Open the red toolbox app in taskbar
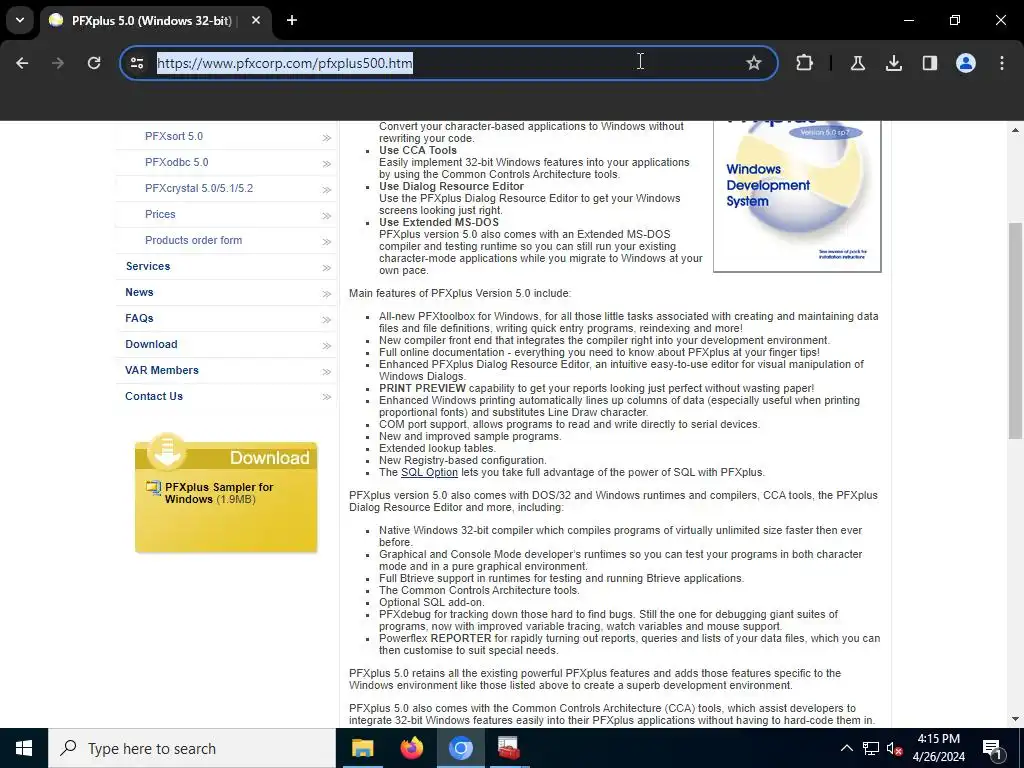 509,748
